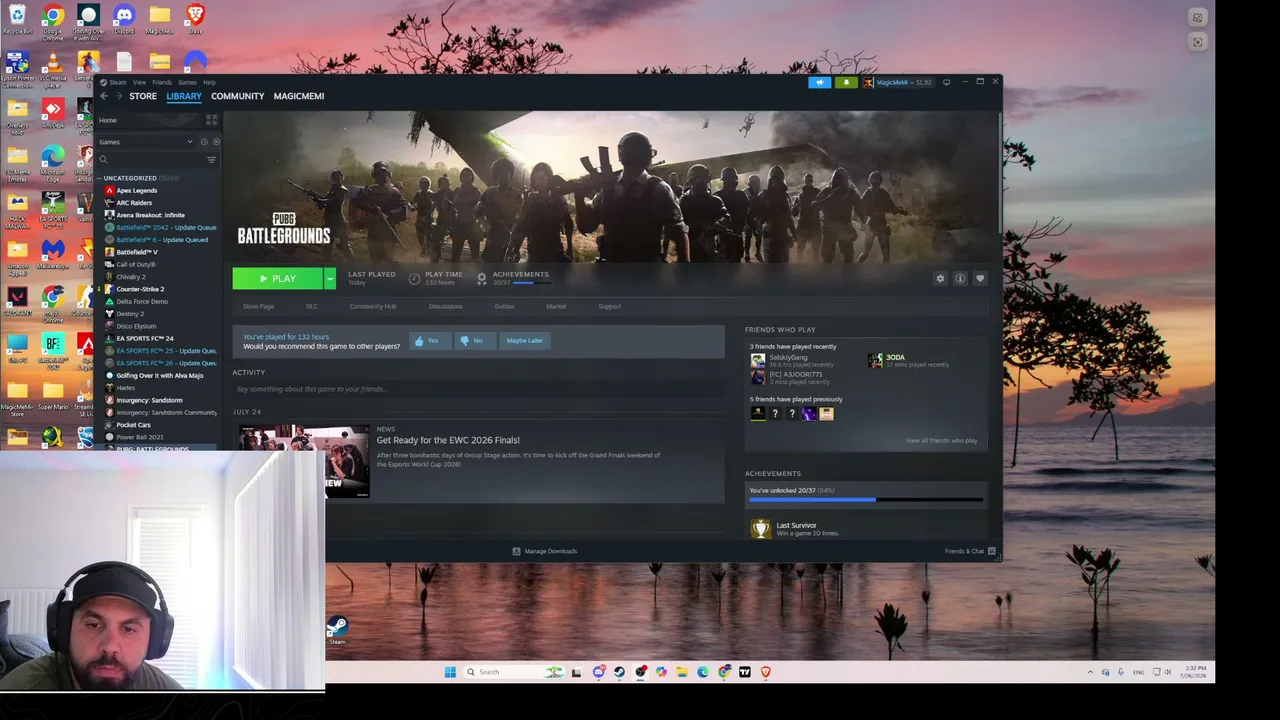This screenshot has width=1280, height=720.
Task: Add PUBG to favorites heart icon
Action: (980, 278)
